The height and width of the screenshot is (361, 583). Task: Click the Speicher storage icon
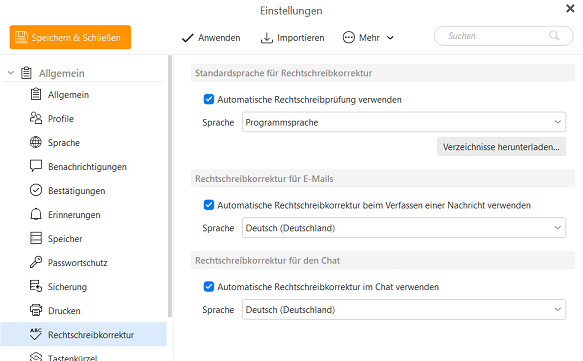(x=36, y=238)
